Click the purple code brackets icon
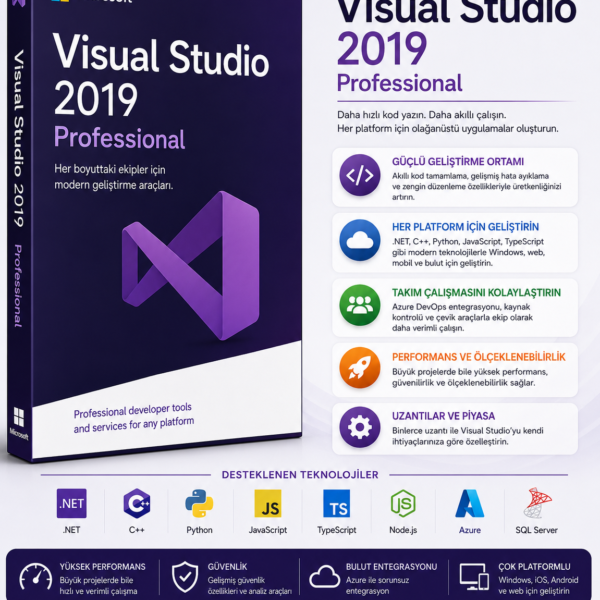The height and width of the screenshot is (600, 600). pyautogui.click(x=360, y=175)
